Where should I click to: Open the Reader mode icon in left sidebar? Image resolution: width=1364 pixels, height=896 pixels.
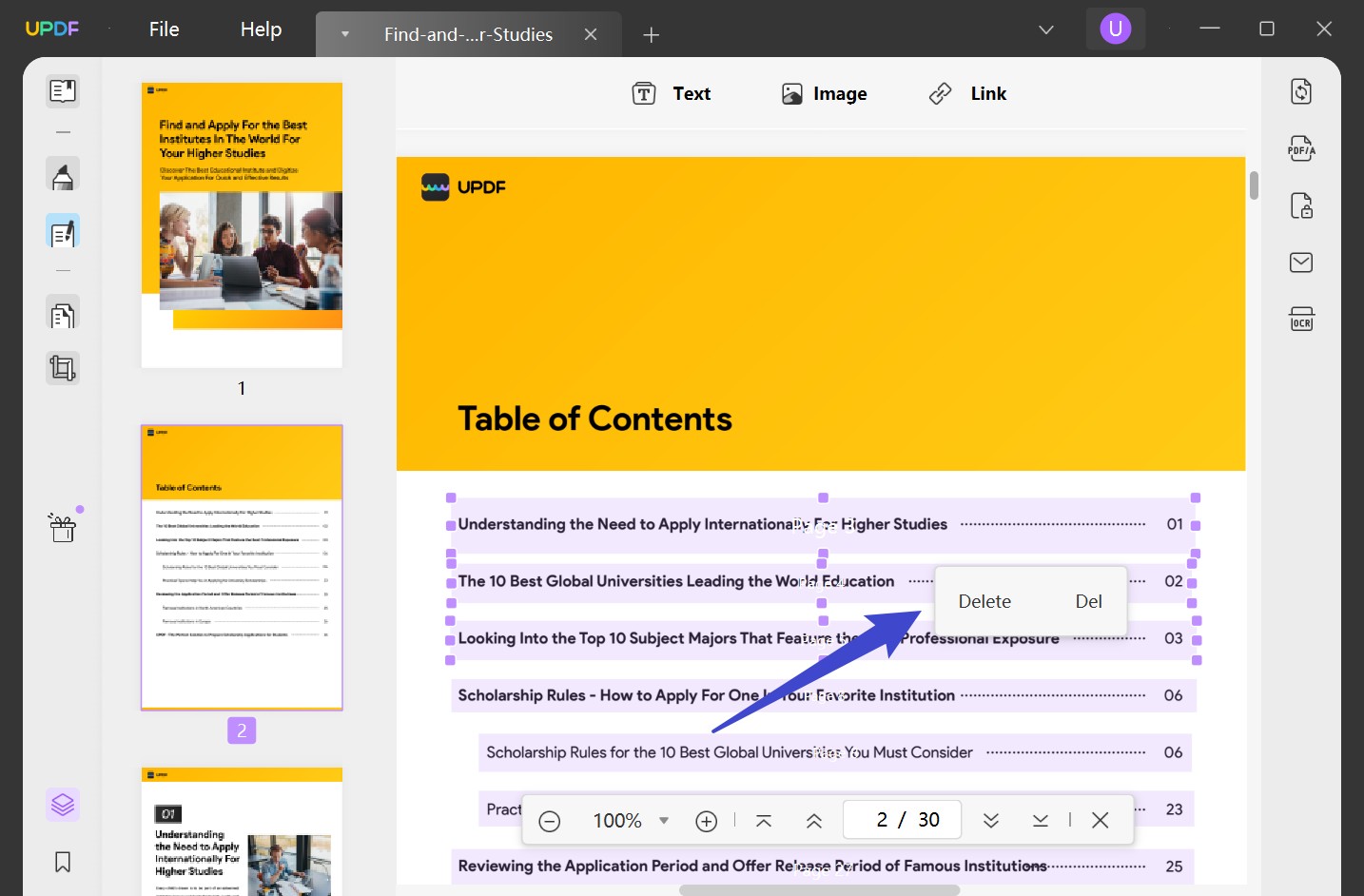coord(63,91)
